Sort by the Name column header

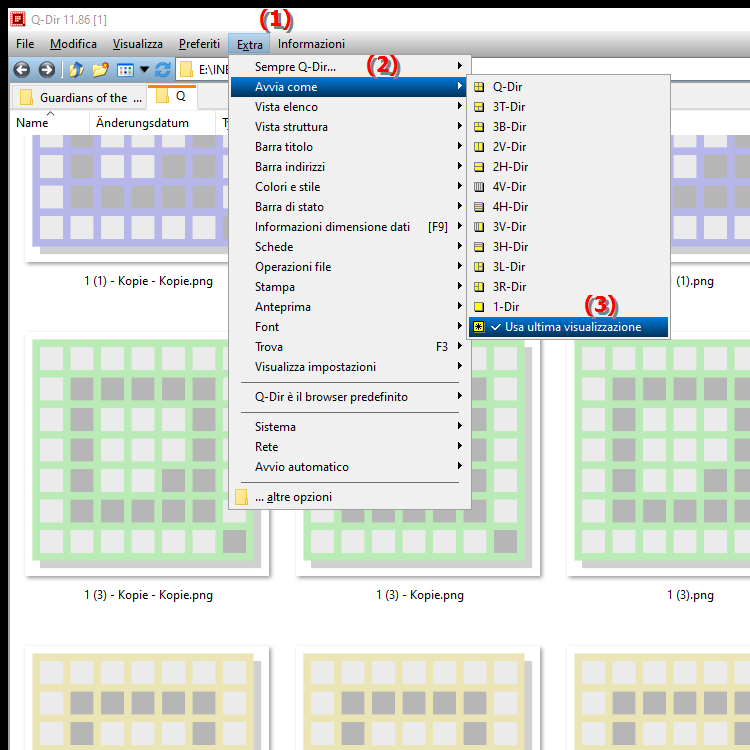click(x=50, y=123)
